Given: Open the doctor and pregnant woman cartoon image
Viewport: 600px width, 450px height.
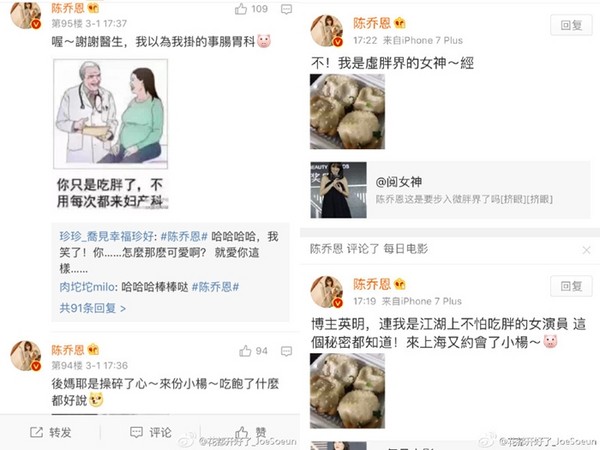Looking at the screenshot, I should click(111, 114).
